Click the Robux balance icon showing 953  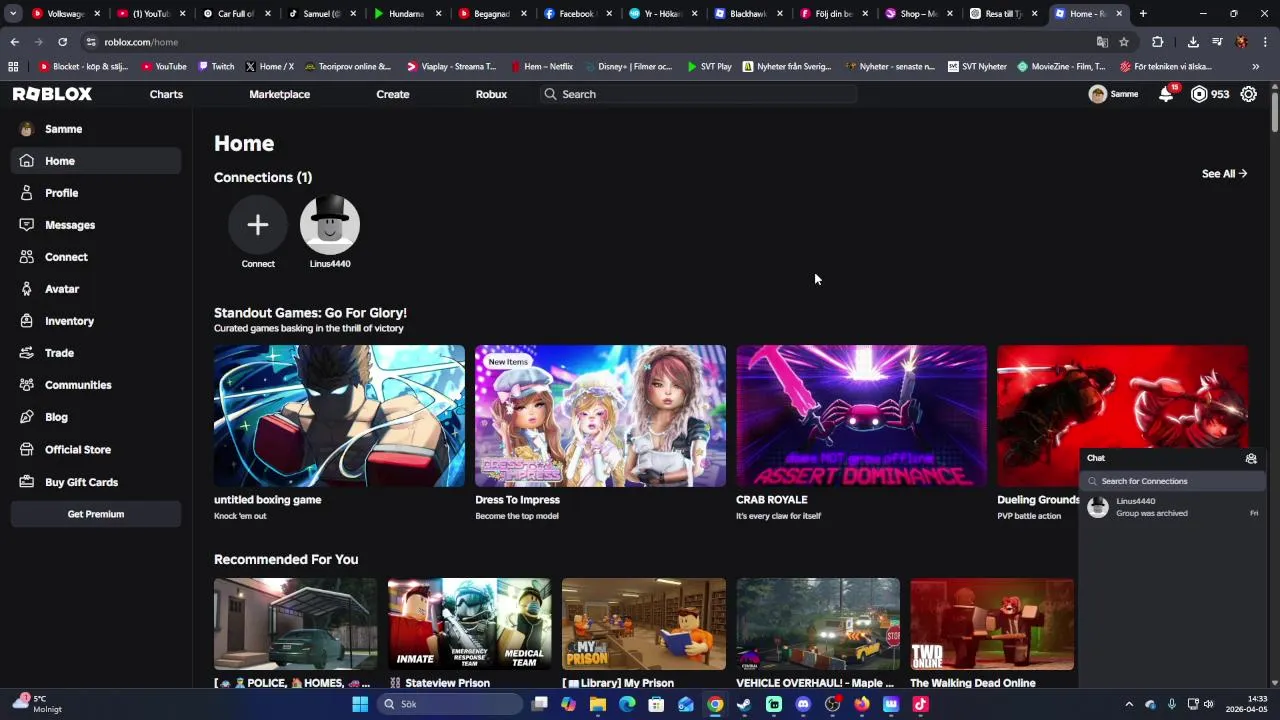(x=1199, y=94)
